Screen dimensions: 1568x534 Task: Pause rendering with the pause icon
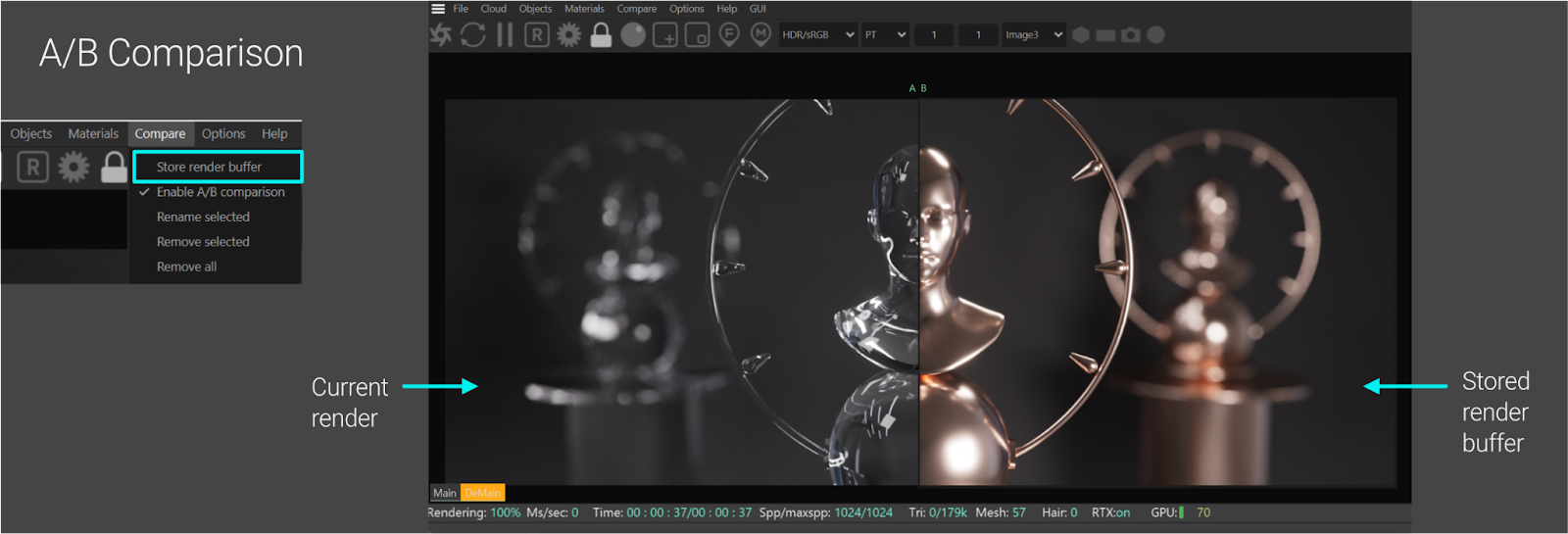pyautogui.click(x=505, y=35)
